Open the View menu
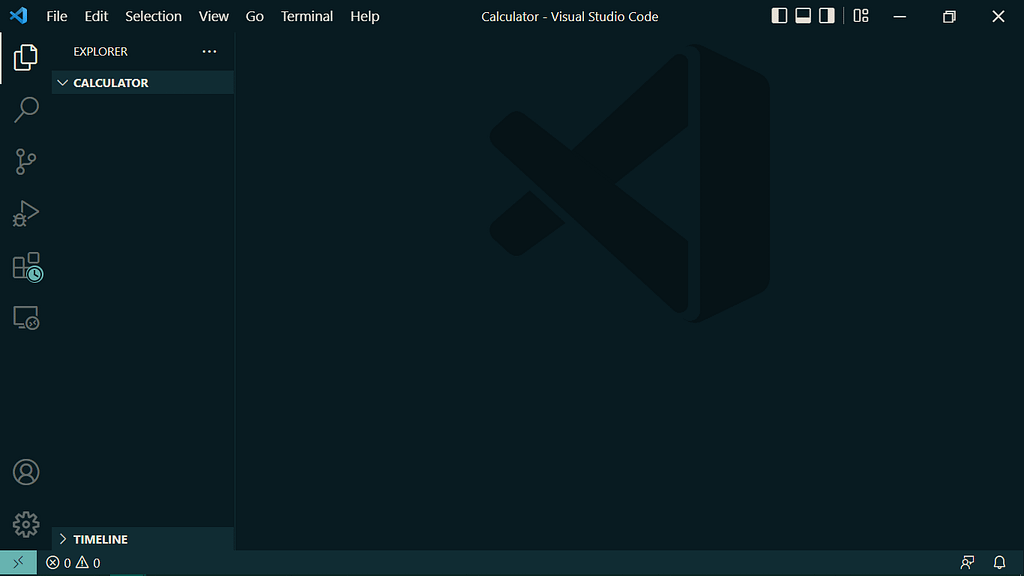 [214, 16]
